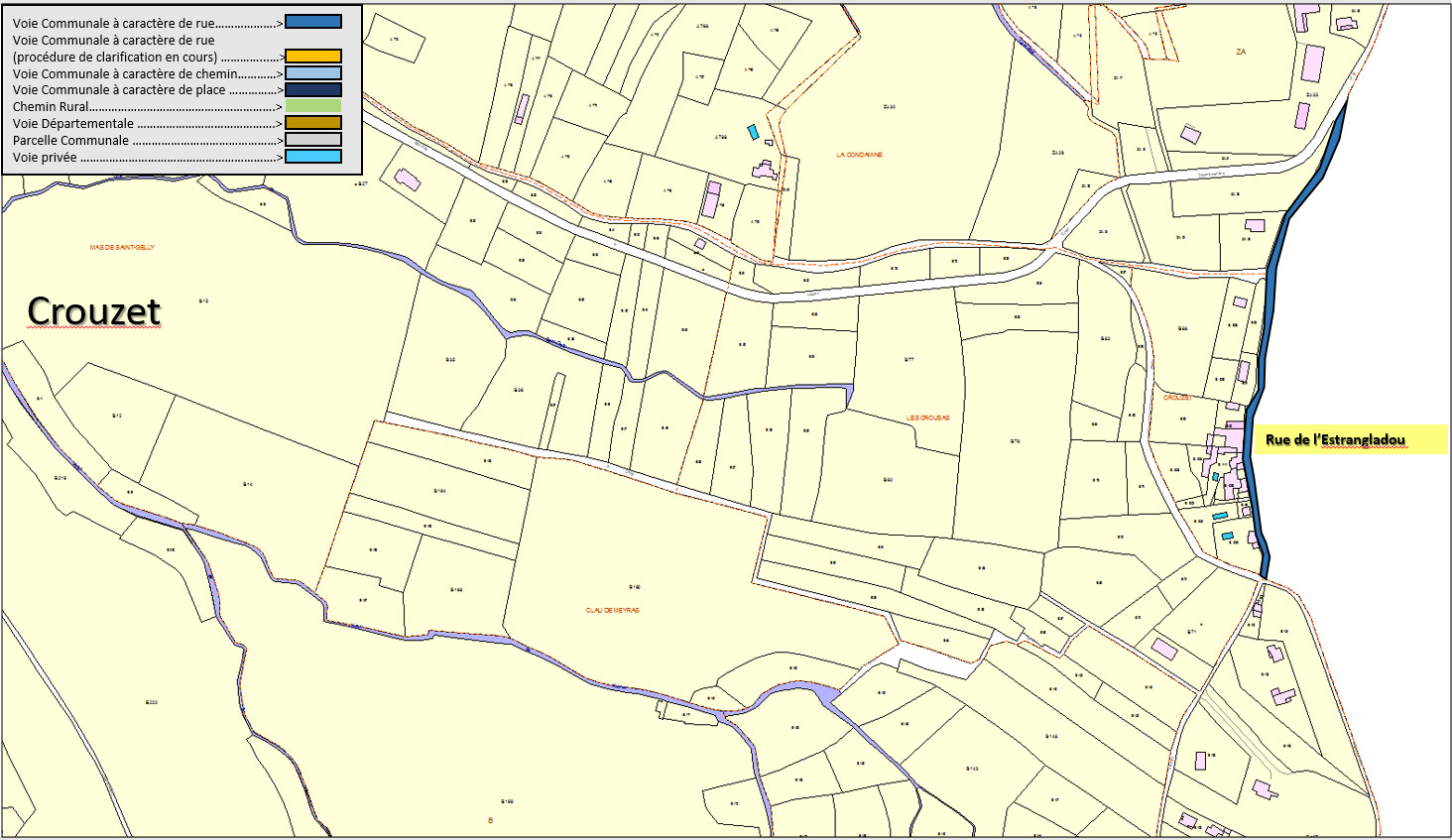Click the 'MAS DE SAINT-GELLY' map label
The width and height of the screenshot is (1452, 840).
[122, 247]
